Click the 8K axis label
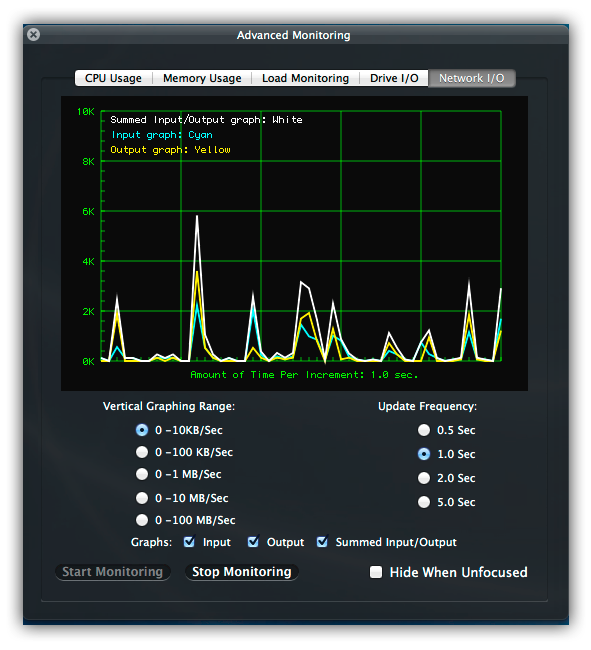591x650 pixels. pos(88,162)
